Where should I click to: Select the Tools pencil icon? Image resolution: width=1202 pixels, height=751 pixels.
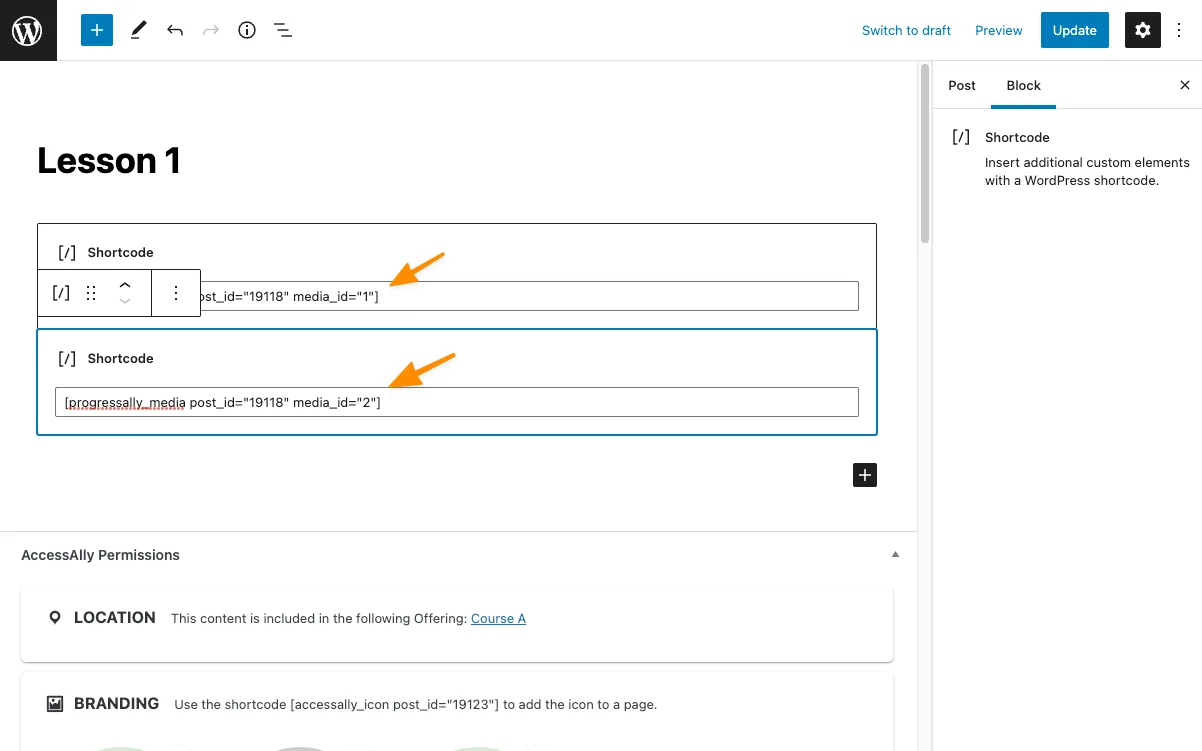click(x=138, y=30)
